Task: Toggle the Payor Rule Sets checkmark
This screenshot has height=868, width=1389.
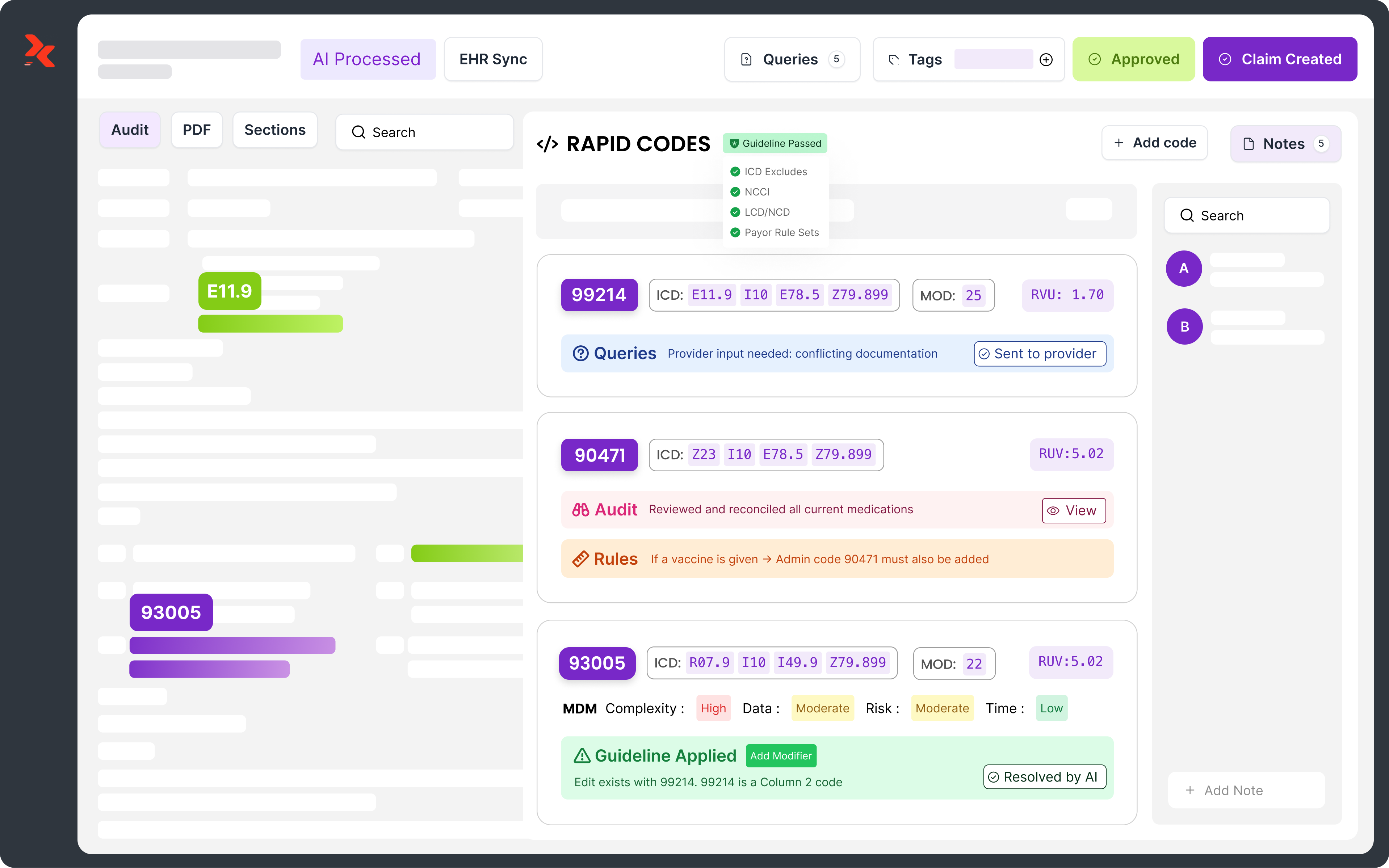Action: tap(735, 232)
